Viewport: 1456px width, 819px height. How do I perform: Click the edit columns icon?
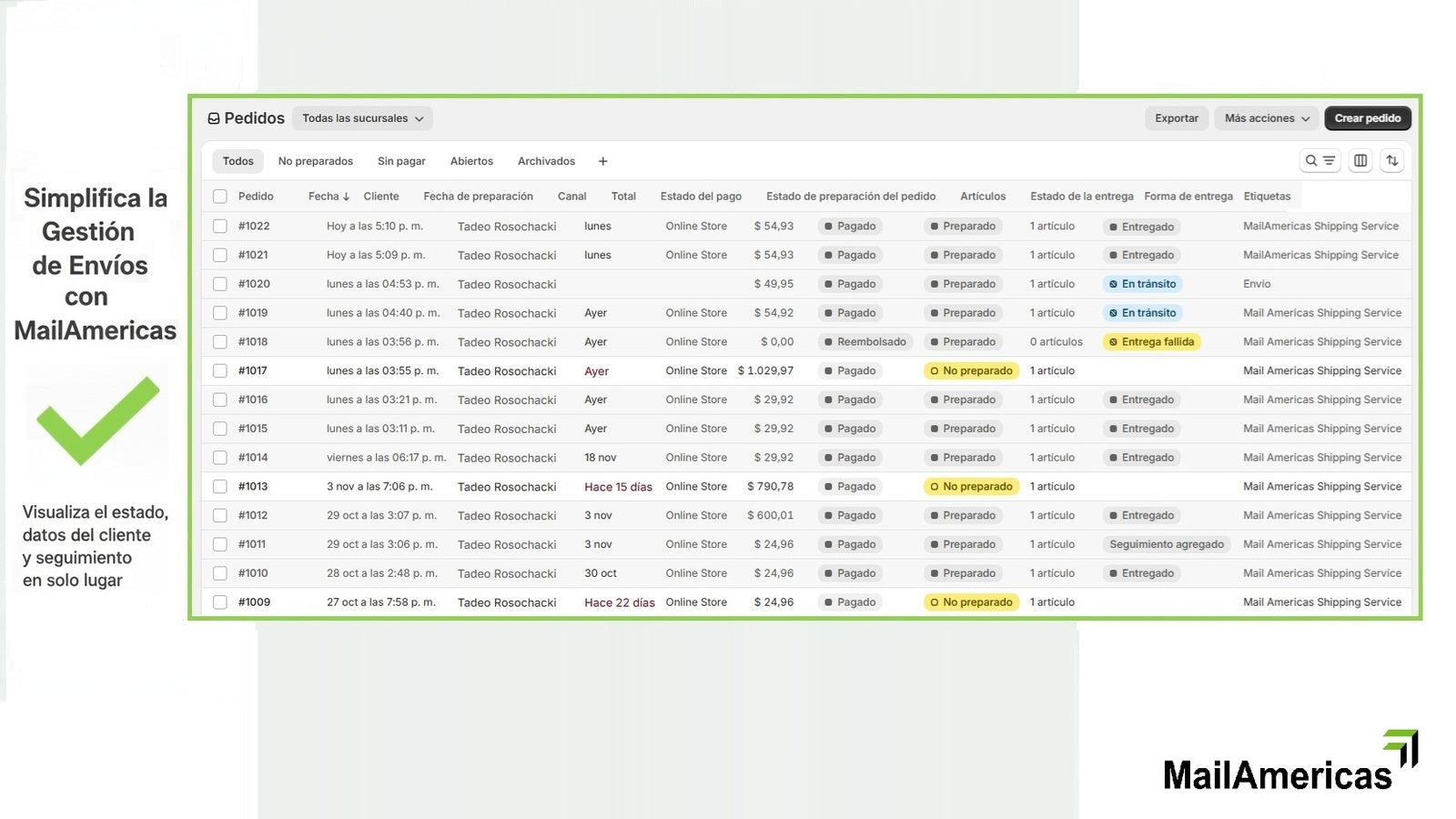(1360, 161)
